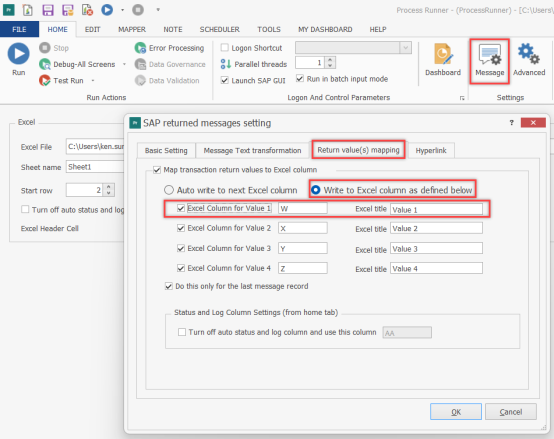Screen dimensions: 554x439
Task: Click Sheet name field with Sheet1
Action: pyautogui.click(x=95, y=167)
